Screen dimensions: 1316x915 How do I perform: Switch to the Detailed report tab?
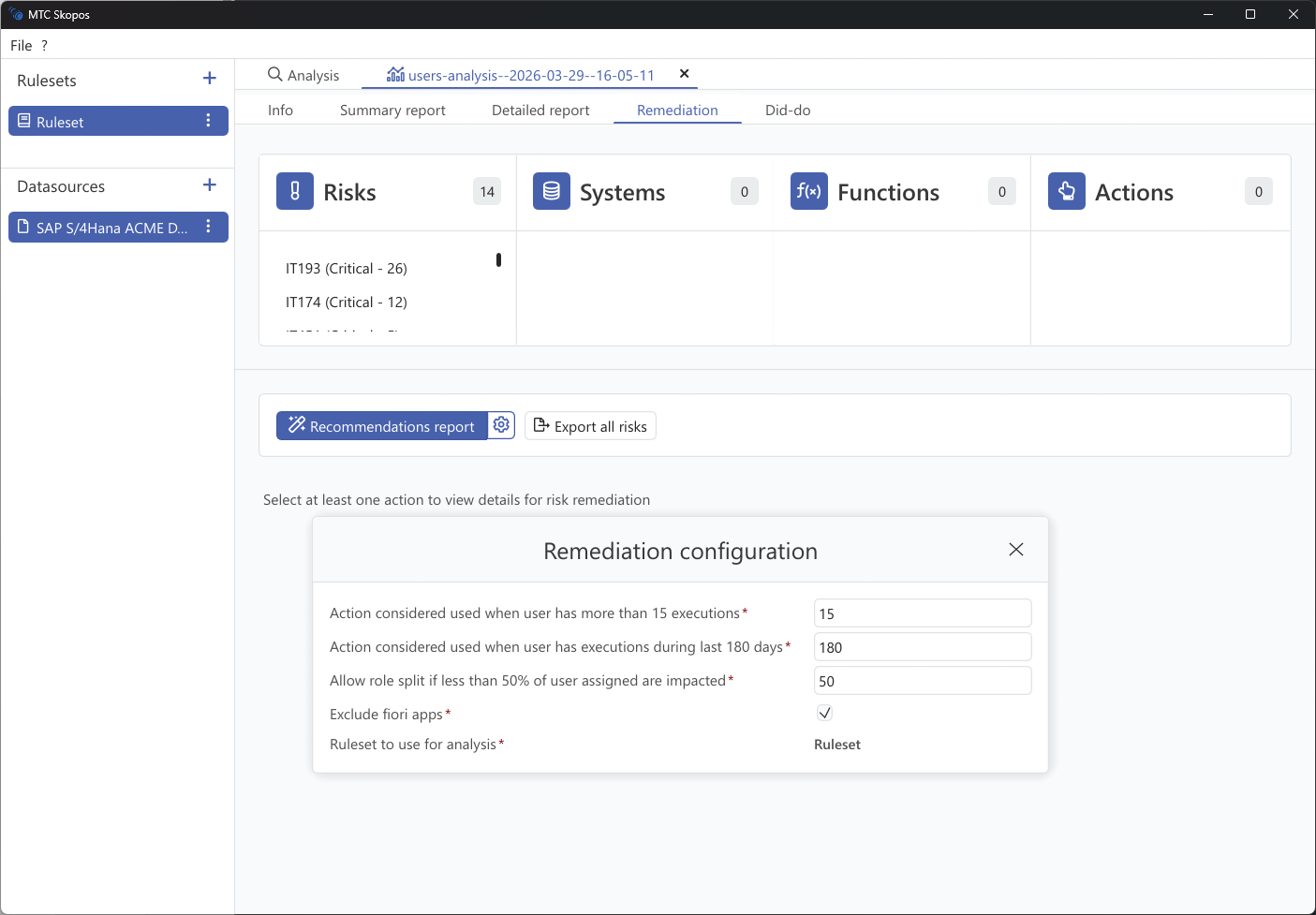pyautogui.click(x=540, y=110)
